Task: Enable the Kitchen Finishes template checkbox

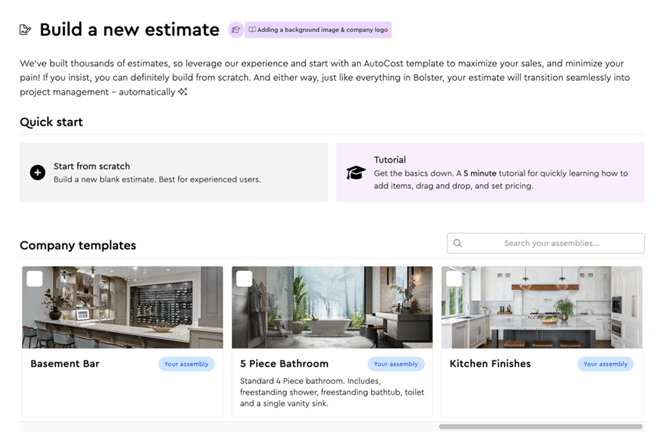Action: click(x=454, y=279)
